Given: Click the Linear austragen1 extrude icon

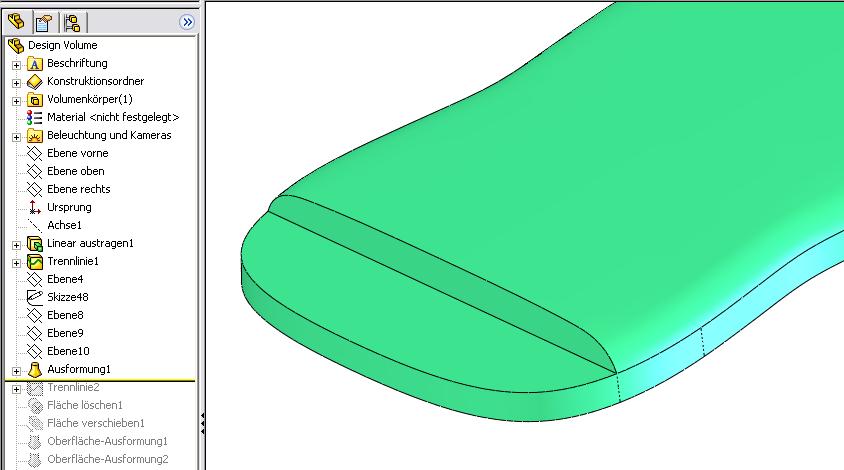Looking at the screenshot, I should (34, 244).
